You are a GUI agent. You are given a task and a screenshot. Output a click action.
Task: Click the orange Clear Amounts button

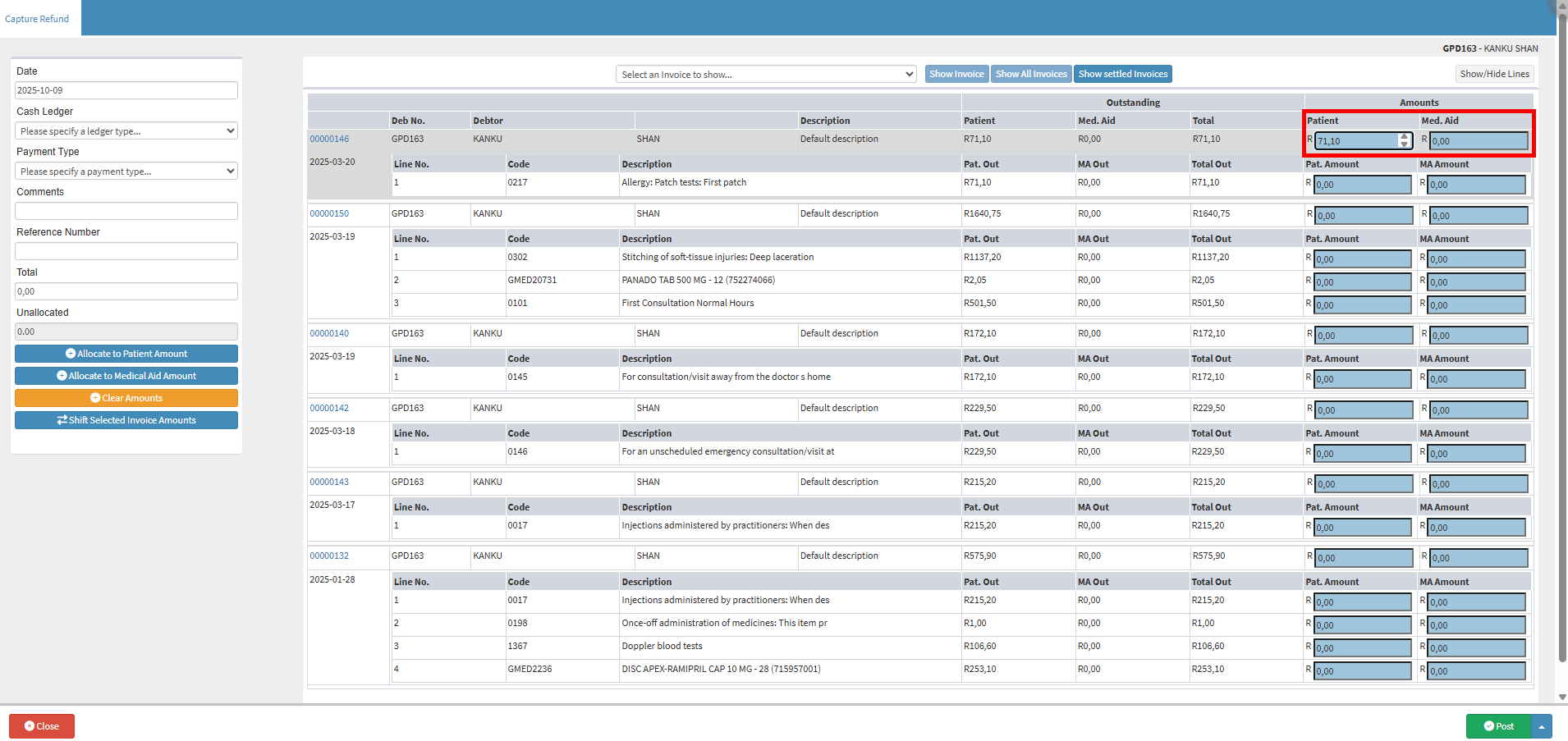pyautogui.click(x=126, y=398)
